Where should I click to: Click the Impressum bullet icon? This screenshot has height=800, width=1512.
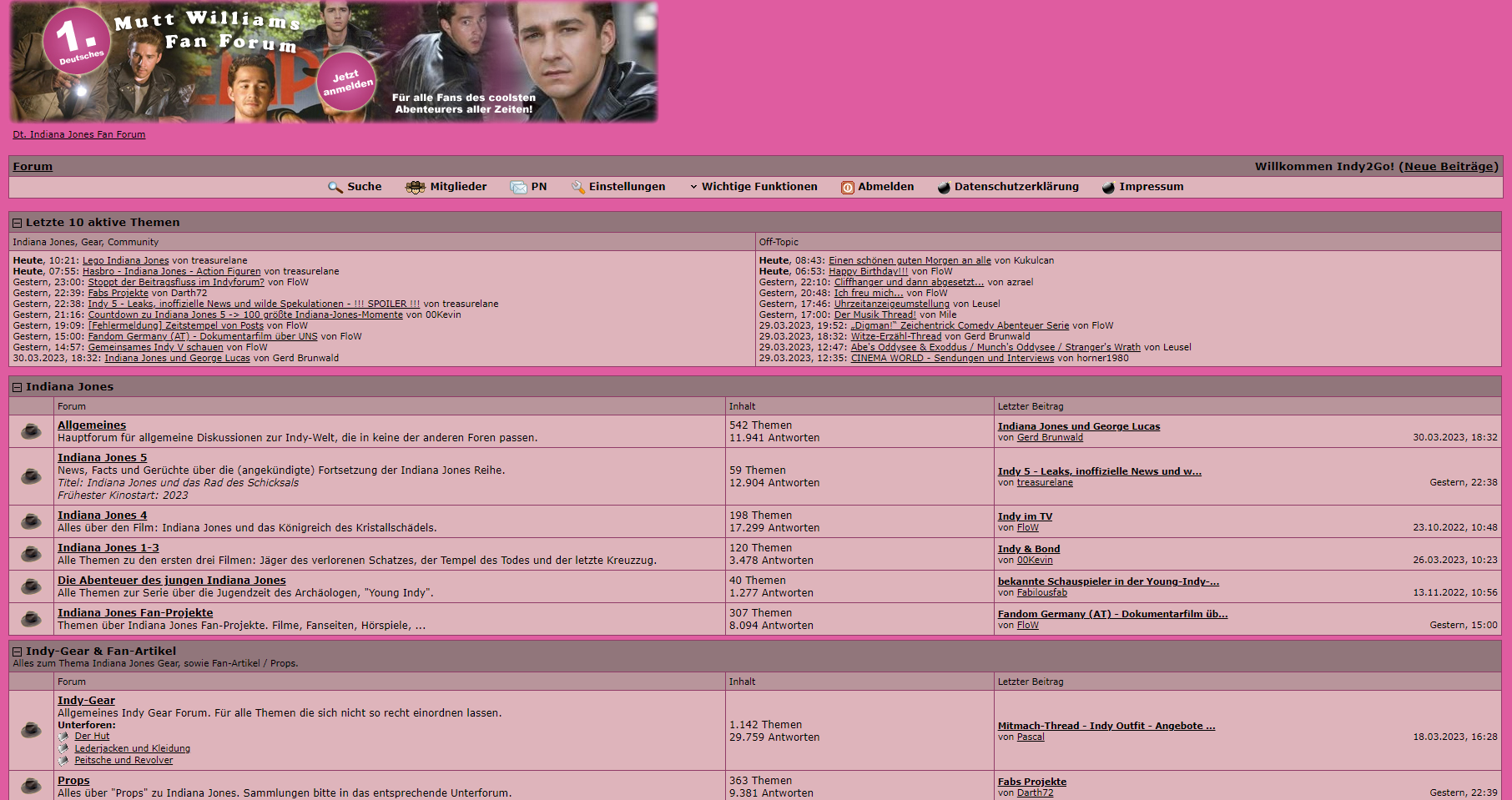tap(1108, 188)
